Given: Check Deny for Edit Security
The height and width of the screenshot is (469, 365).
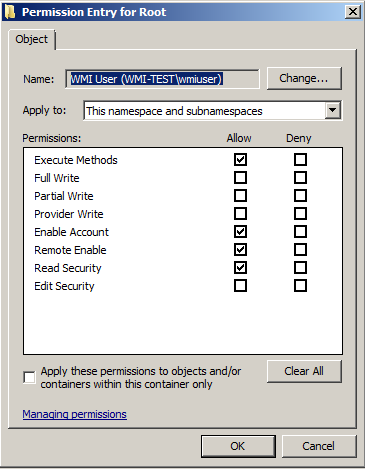Looking at the screenshot, I should (300, 286).
